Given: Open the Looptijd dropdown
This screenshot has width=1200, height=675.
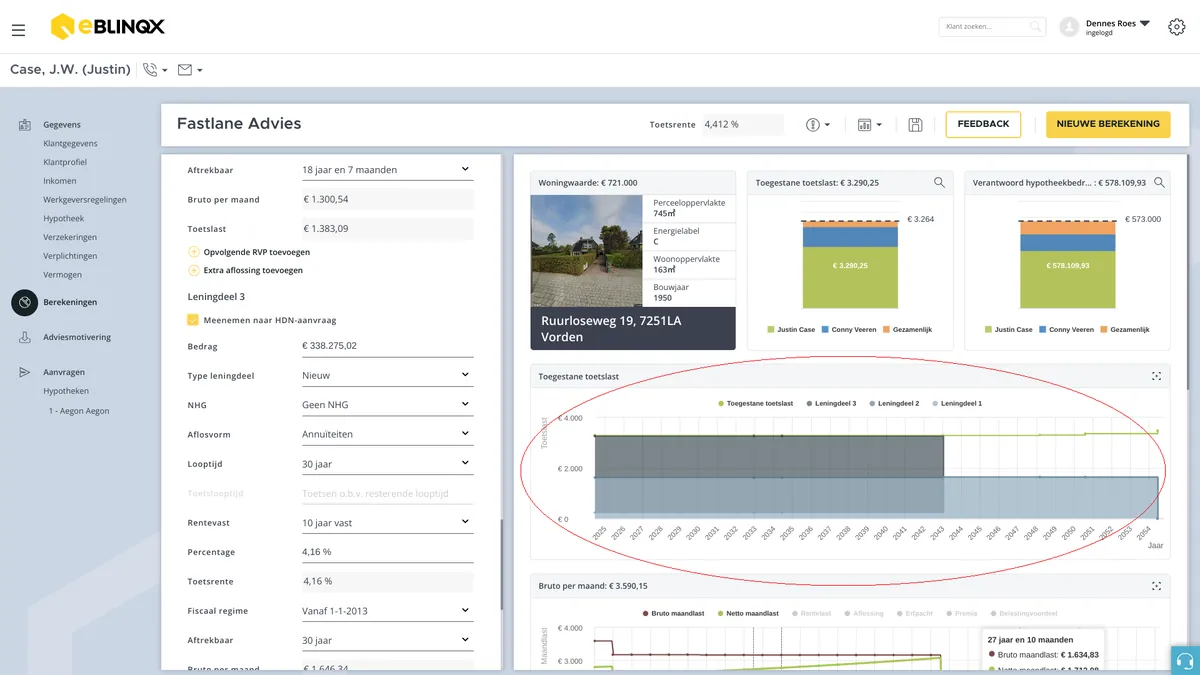Looking at the screenshot, I should 387,464.
